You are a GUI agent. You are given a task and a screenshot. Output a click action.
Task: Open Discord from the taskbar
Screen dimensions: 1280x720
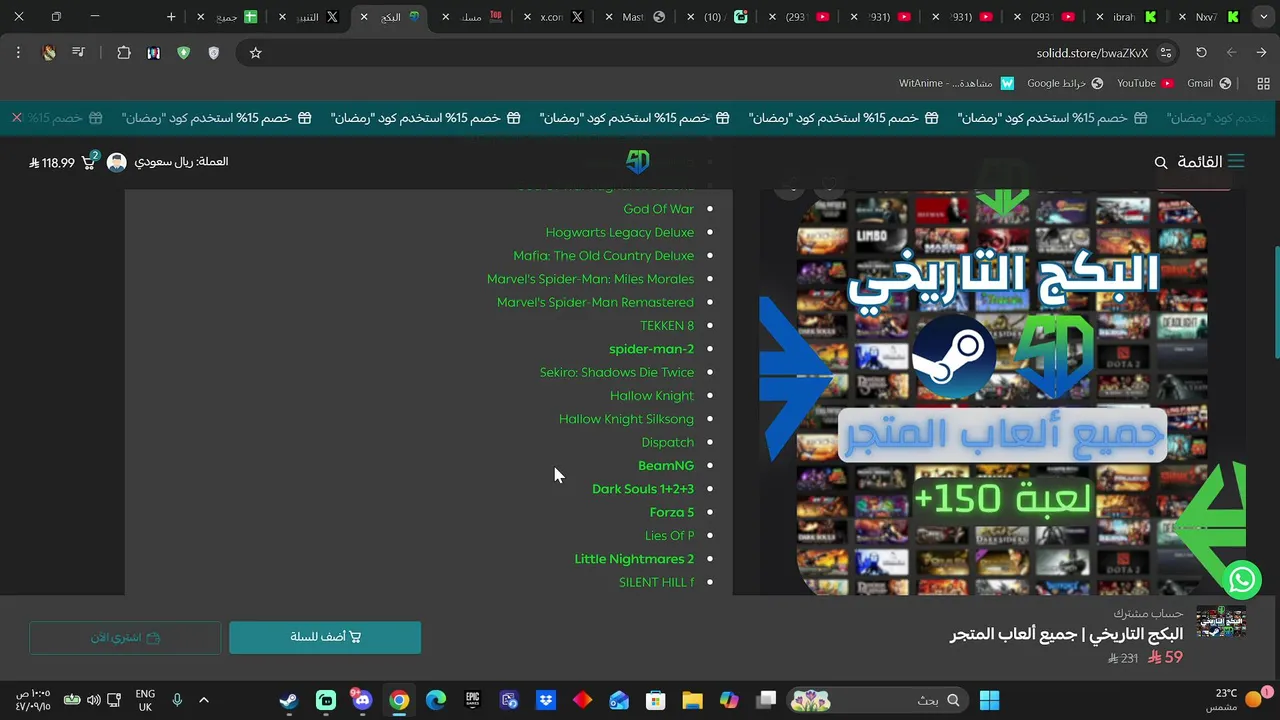pyautogui.click(x=362, y=700)
